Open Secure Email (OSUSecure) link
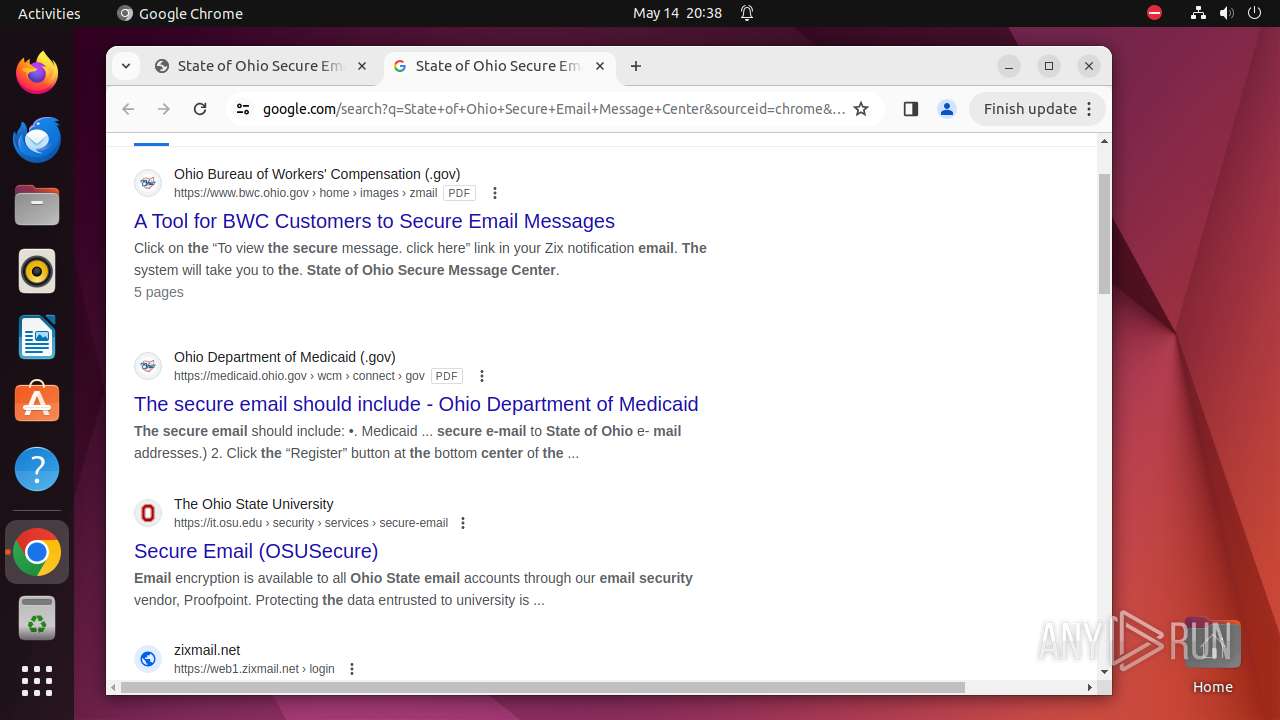1280x720 pixels. coord(256,551)
